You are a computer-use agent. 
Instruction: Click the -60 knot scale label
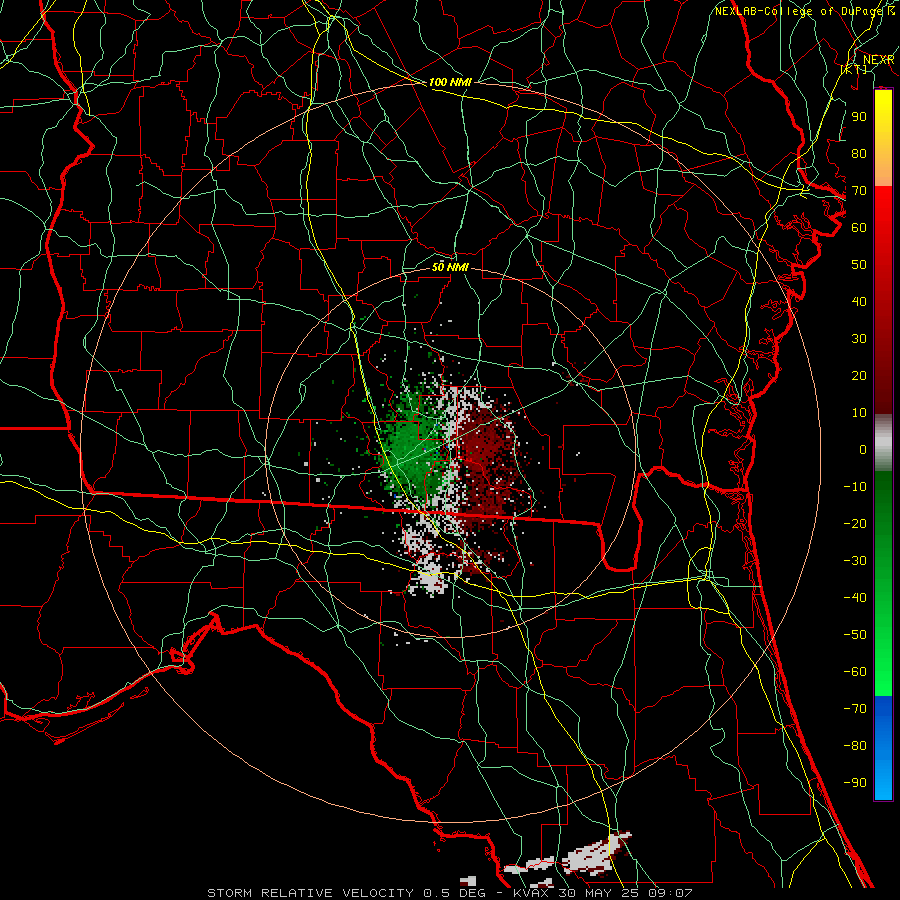point(855,672)
